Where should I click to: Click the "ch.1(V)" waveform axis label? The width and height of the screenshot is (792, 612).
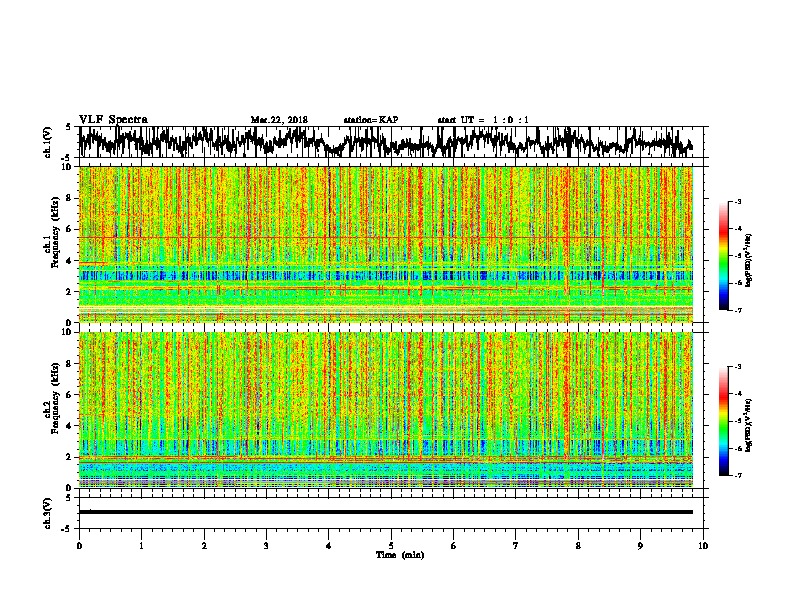click(47, 142)
